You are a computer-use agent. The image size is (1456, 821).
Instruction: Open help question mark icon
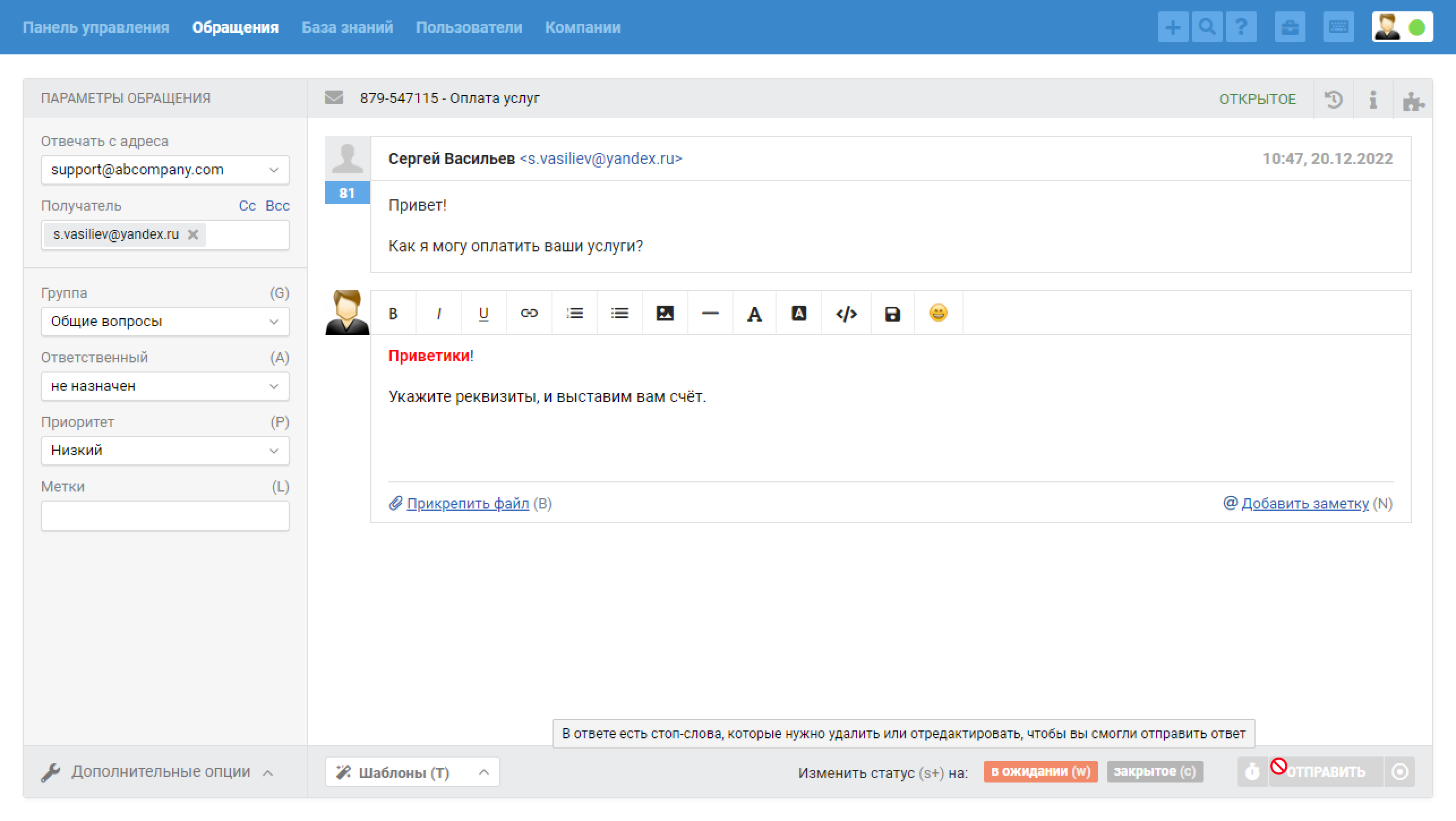coord(1241,27)
